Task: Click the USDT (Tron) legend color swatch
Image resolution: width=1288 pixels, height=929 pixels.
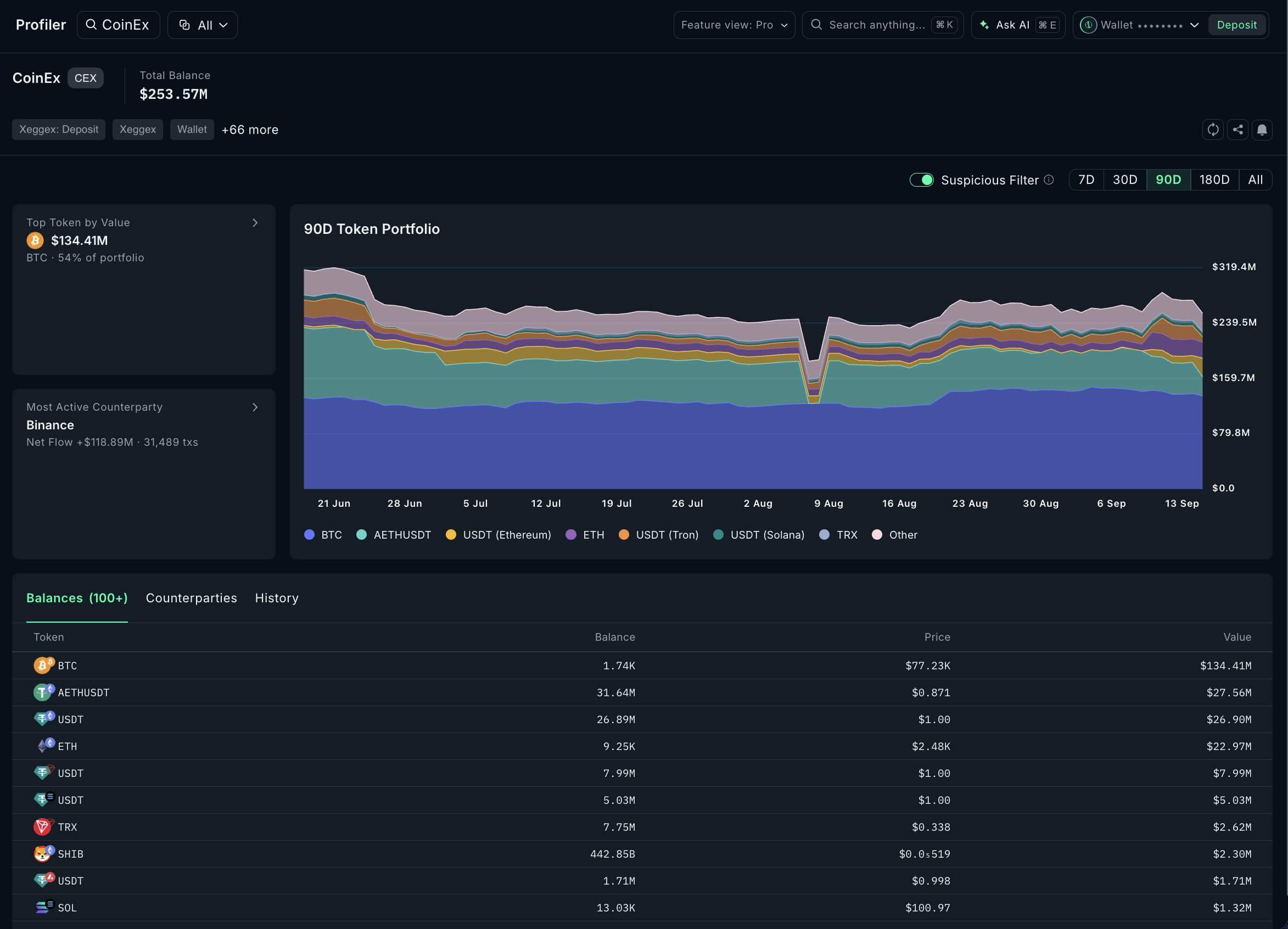Action: point(624,534)
